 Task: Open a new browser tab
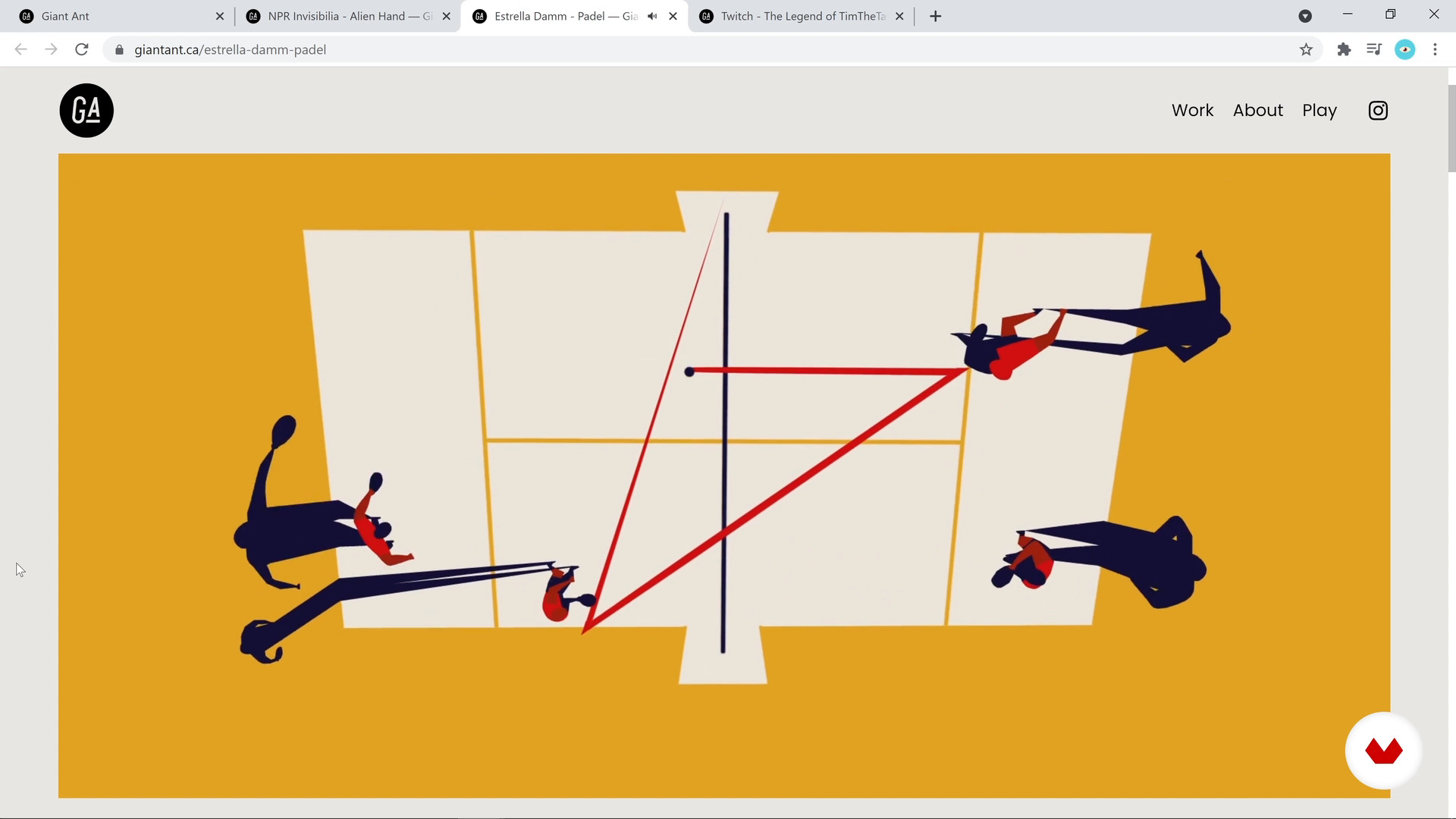(936, 16)
